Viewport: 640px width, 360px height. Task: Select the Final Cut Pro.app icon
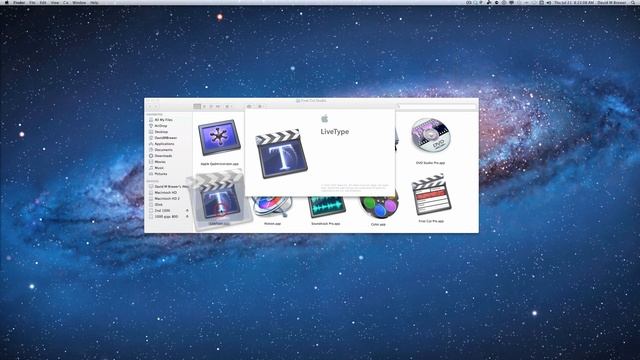pos(431,196)
